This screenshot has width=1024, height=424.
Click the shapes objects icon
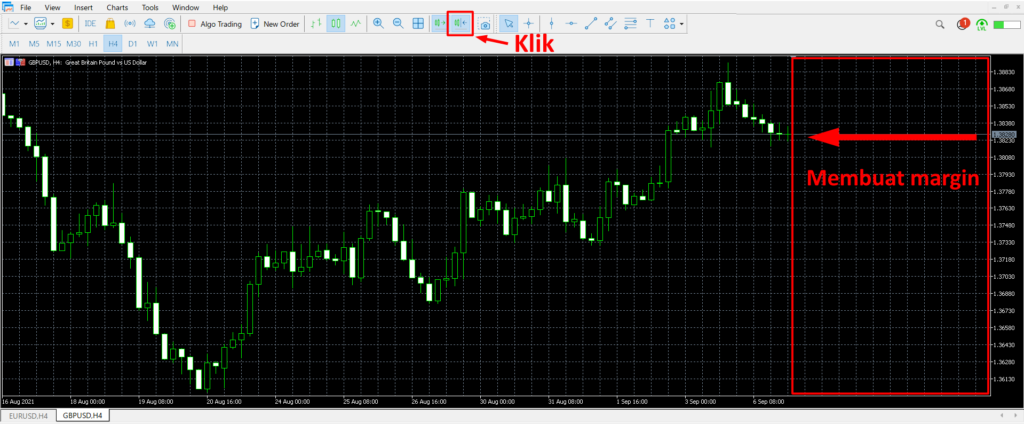tap(669, 24)
